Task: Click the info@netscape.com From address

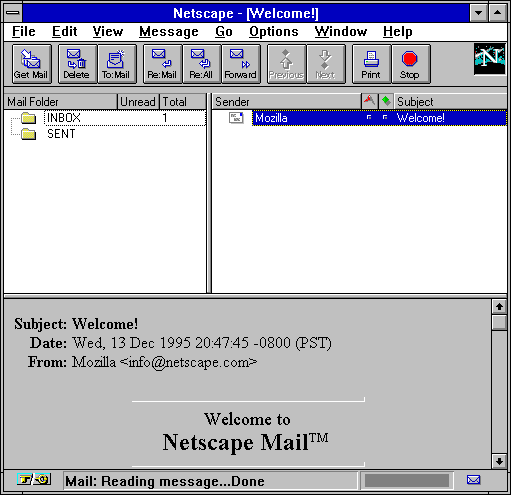Action: (x=188, y=362)
